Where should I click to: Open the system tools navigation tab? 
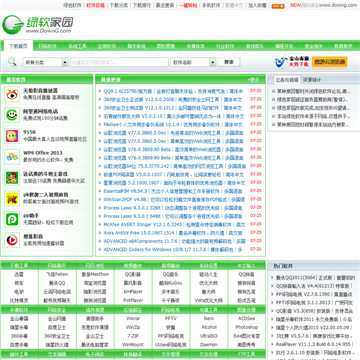click(77, 46)
